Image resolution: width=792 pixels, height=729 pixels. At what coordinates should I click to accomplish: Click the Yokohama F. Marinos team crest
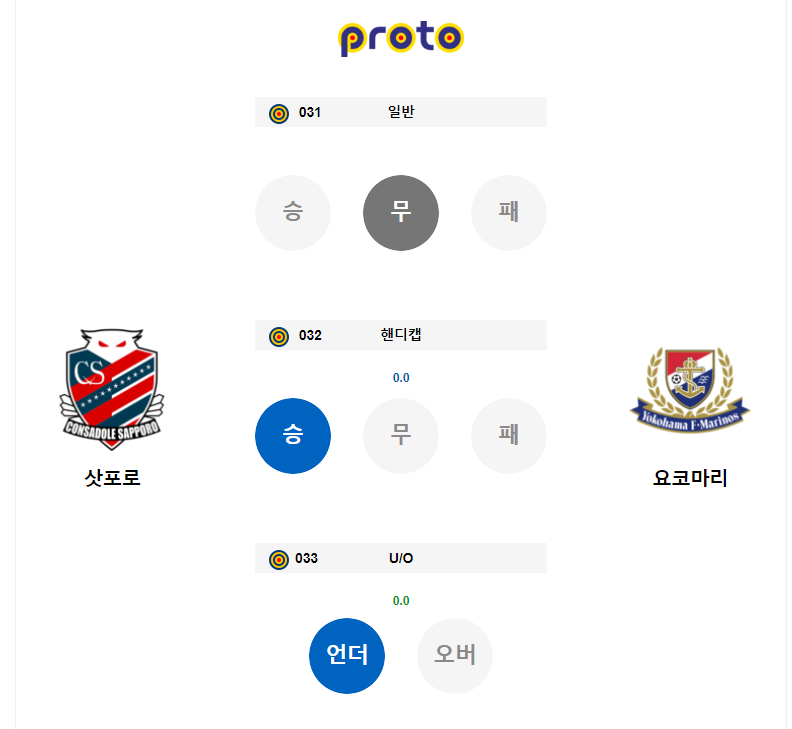690,390
